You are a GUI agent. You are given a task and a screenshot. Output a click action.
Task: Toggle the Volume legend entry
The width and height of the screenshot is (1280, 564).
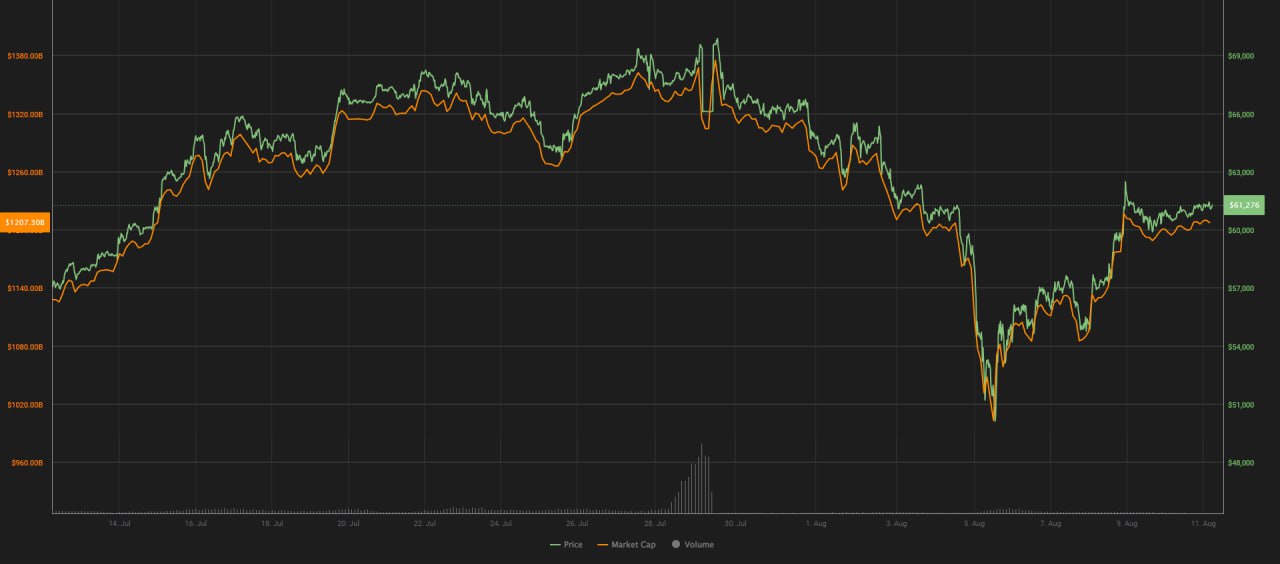[x=692, y=545]
